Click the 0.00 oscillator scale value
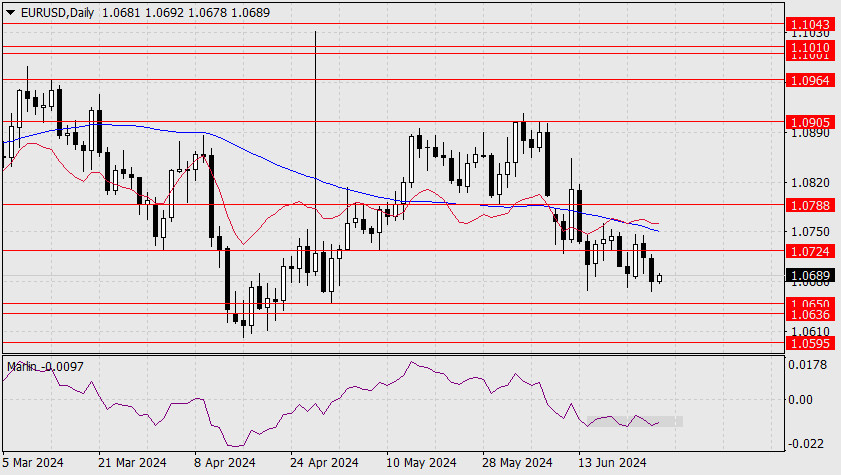 (801, 399)
